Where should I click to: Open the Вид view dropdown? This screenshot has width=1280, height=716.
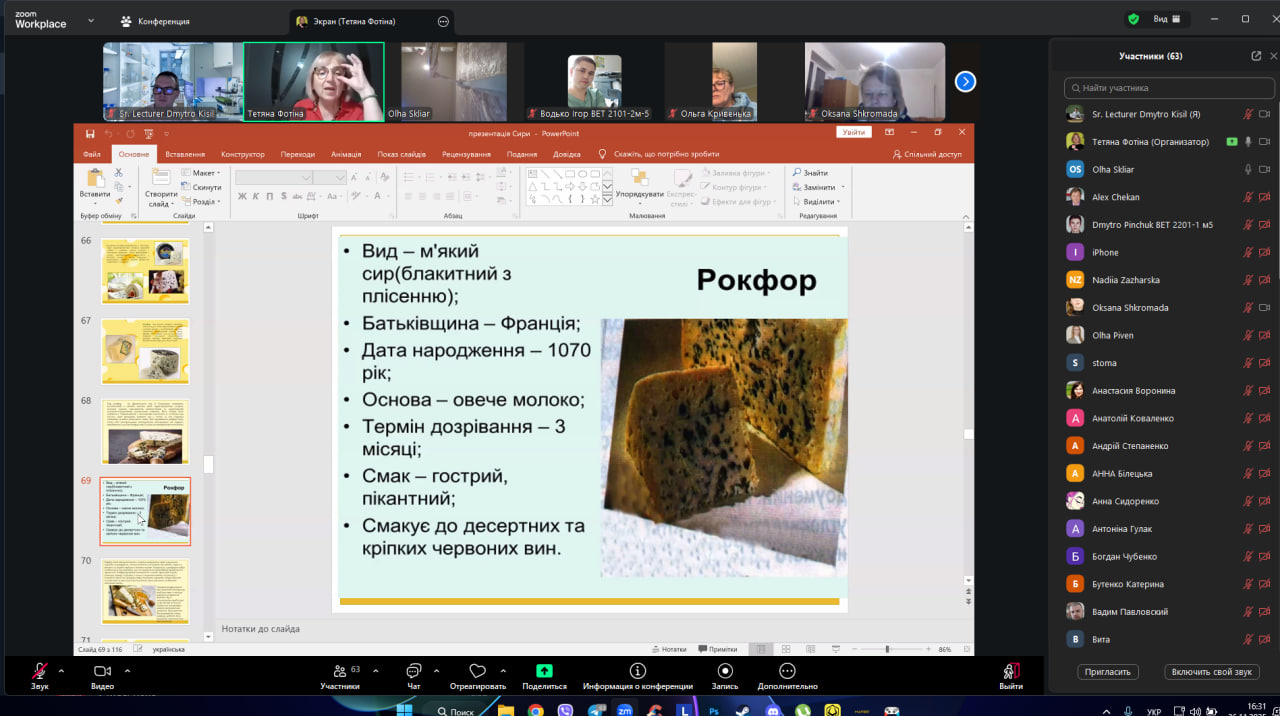point(1166,19)
